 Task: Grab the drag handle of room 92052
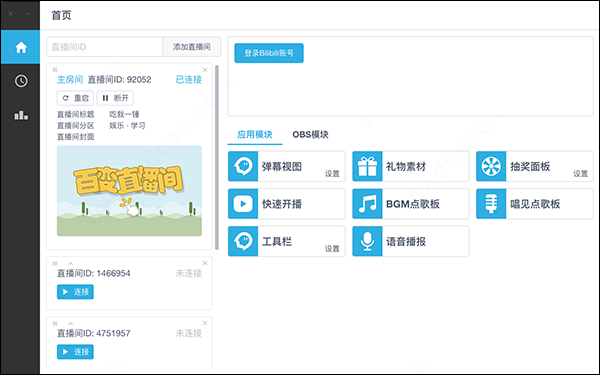point(55,70)
